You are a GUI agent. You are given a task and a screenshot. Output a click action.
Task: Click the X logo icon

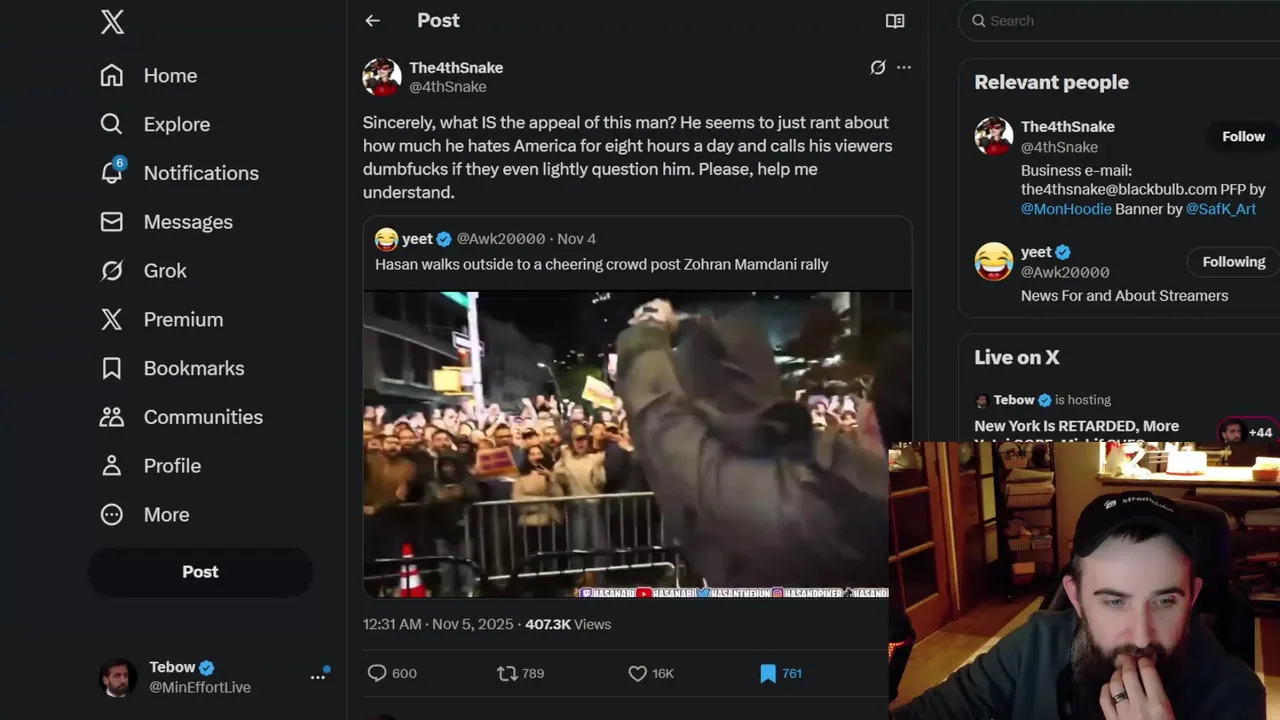(112, 22)
